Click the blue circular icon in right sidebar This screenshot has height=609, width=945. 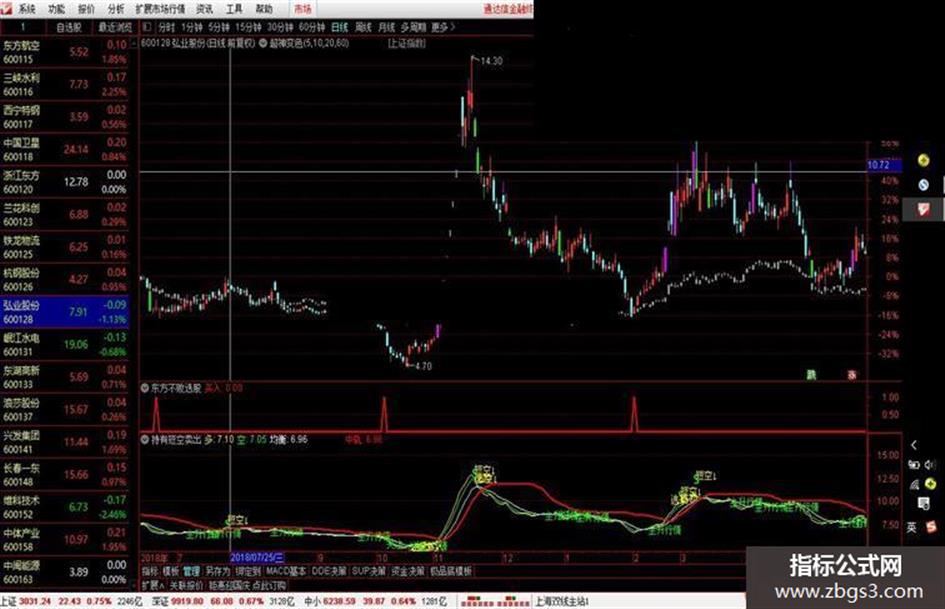click(x=923, y=185)
